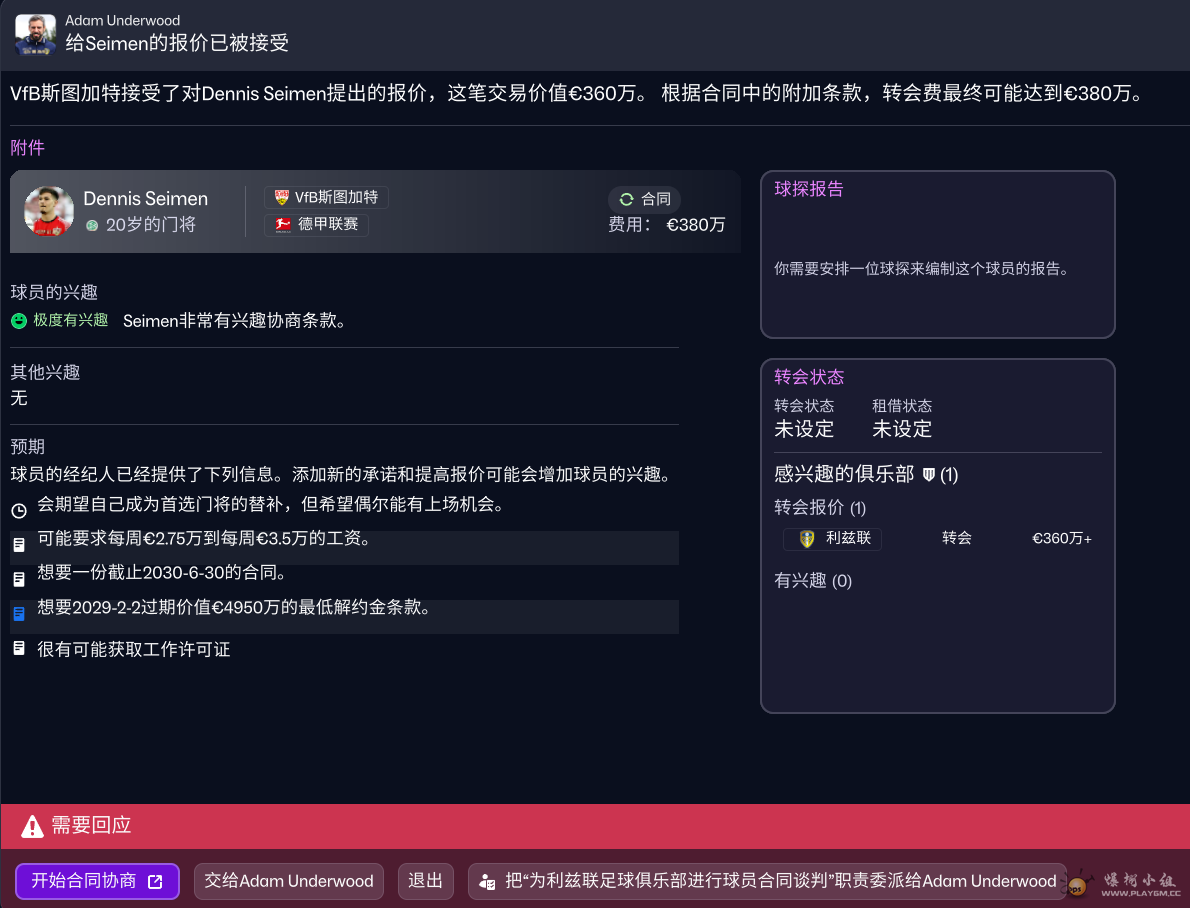Image resolution: width=1190 pixels, height=908 pixels.
Task: Click the 需要回应 warning triangle icon
Action: 33,826
